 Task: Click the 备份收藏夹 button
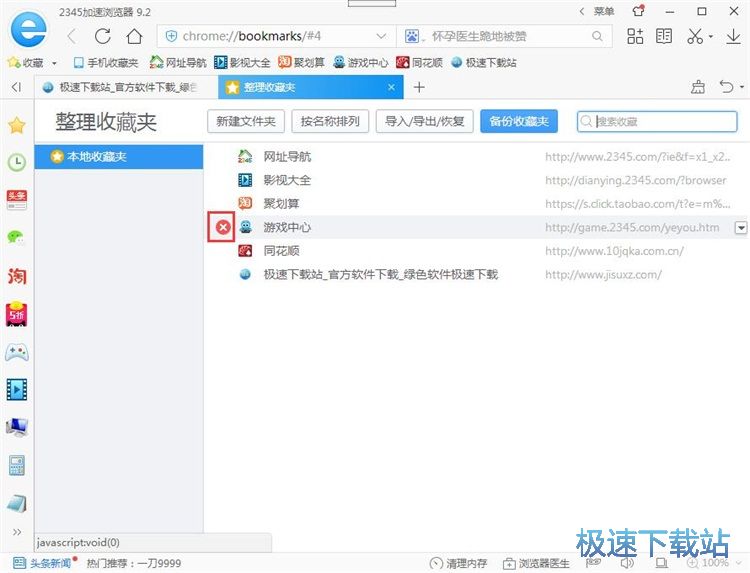(519, 121)
